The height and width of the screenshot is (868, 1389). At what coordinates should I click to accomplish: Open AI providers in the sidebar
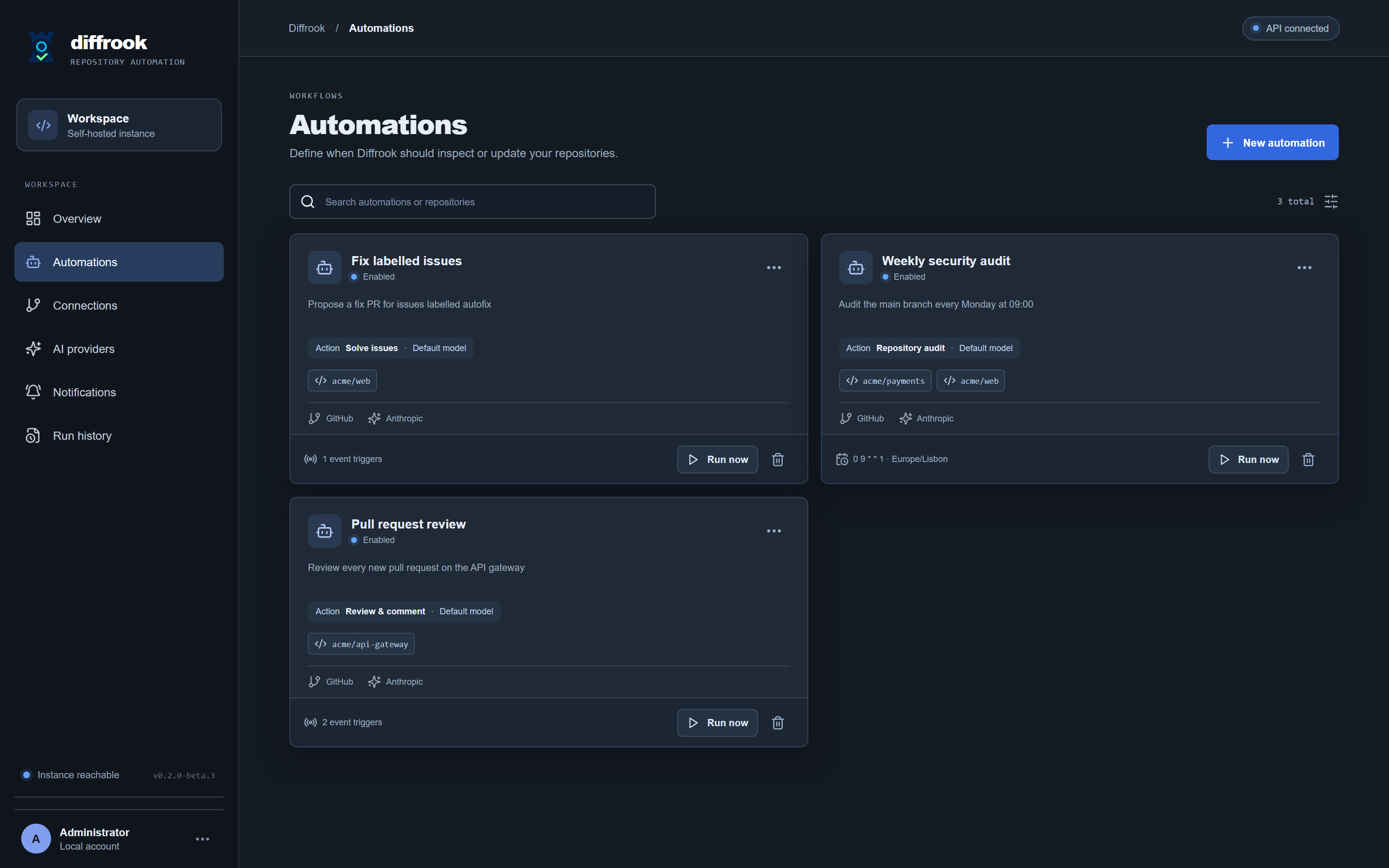[x=119, y=349]
